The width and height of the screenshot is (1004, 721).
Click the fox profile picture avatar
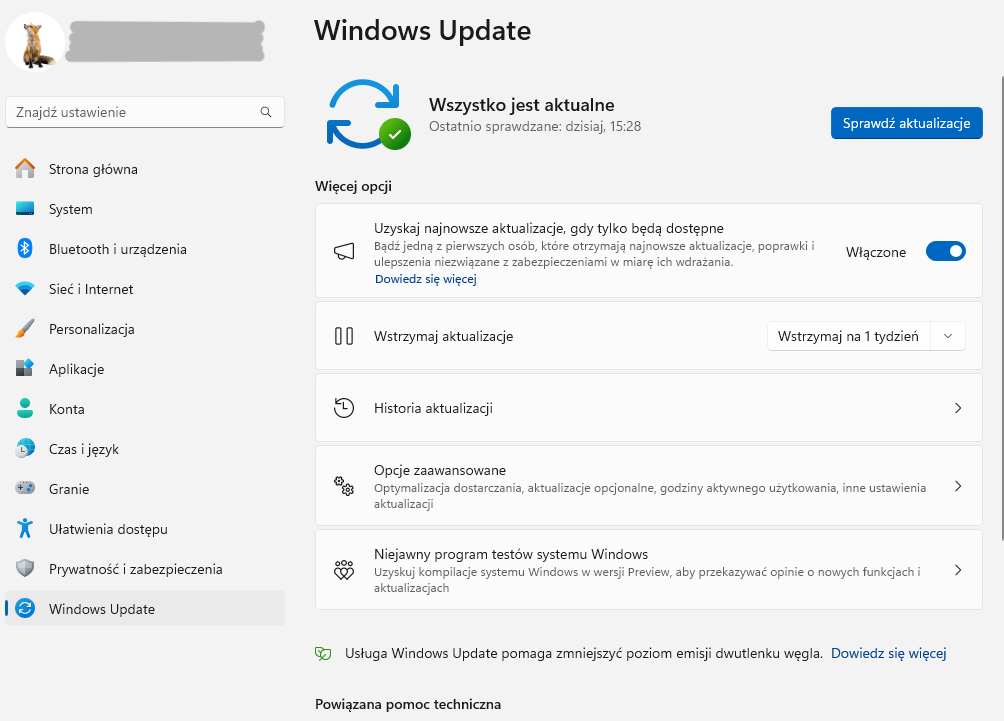[x=35, y=42]
